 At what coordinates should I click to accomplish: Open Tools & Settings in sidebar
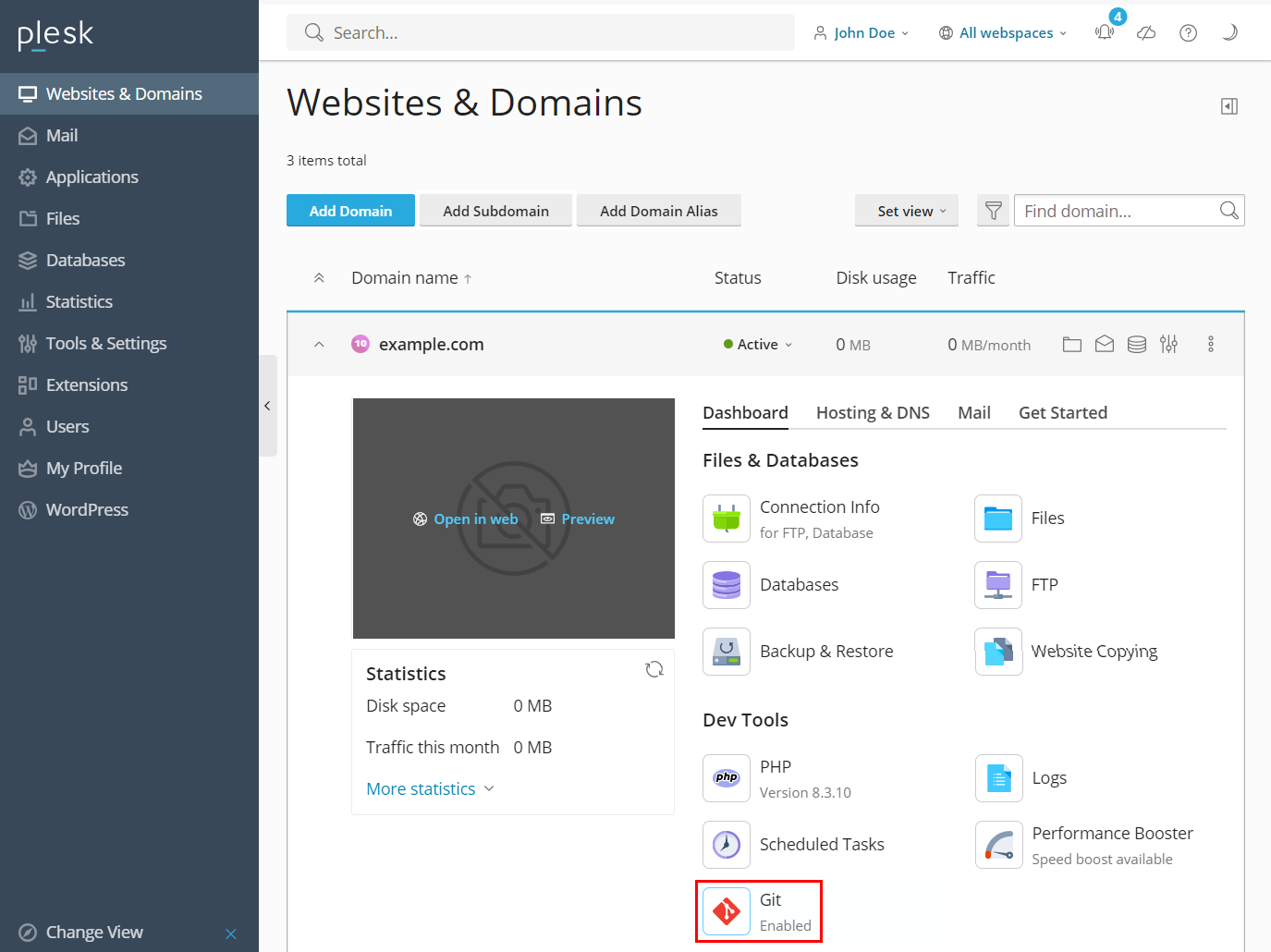tap(106, 344)
